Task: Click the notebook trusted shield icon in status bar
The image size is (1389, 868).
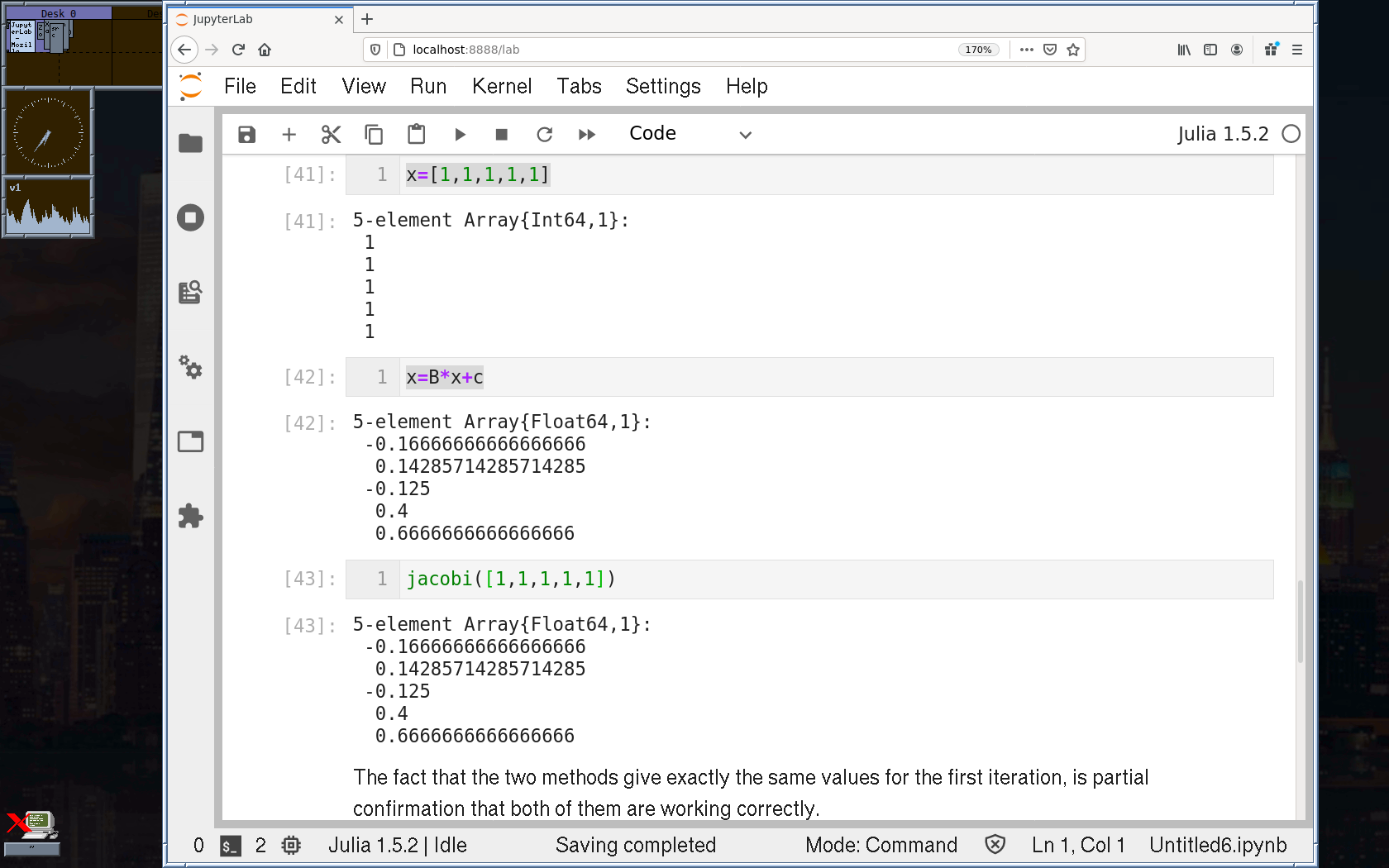Action: [995, 845]
